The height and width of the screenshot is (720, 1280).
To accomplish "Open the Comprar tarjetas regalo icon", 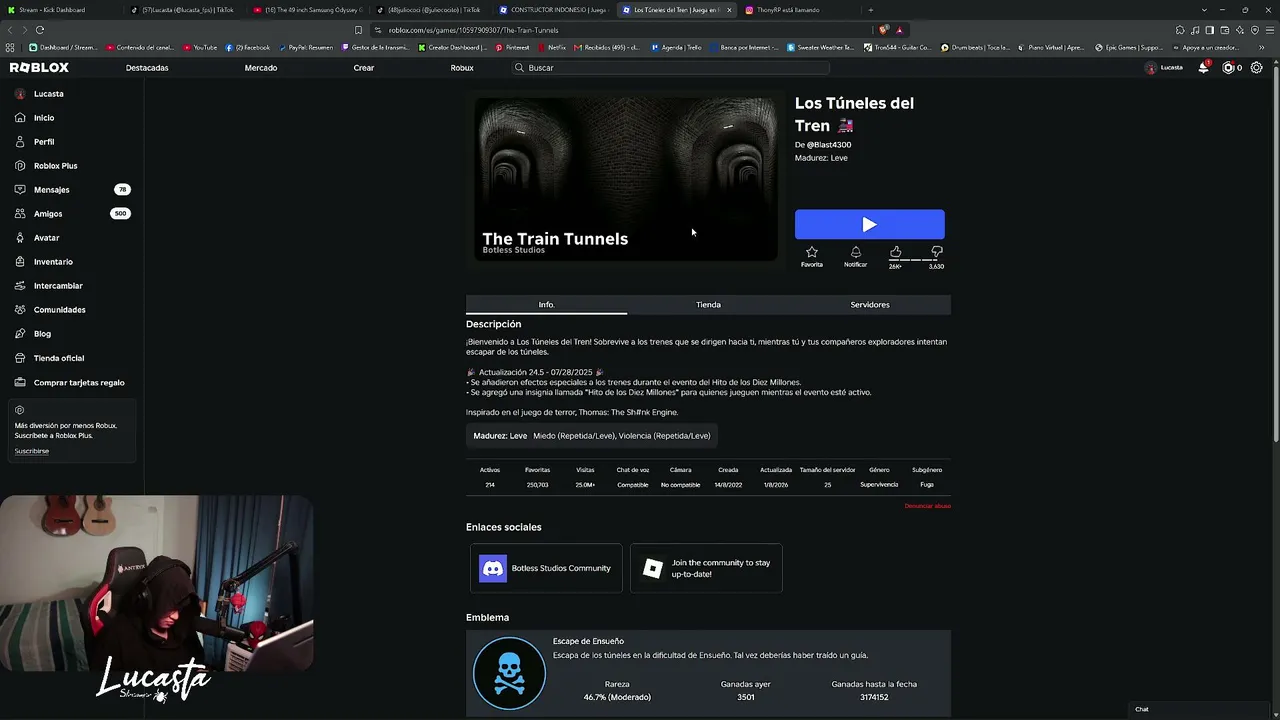I will (20, 382).
